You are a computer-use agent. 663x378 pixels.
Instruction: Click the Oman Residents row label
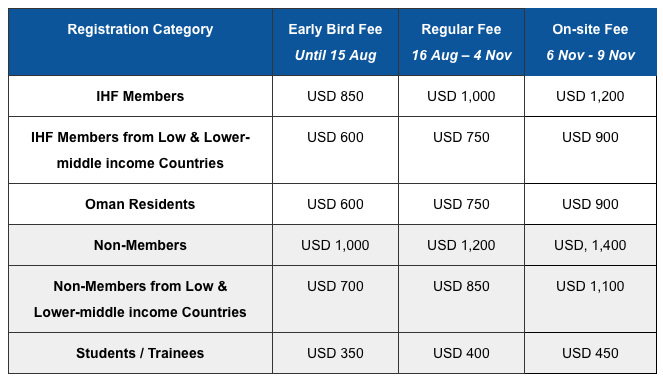(x=140, y=204)
